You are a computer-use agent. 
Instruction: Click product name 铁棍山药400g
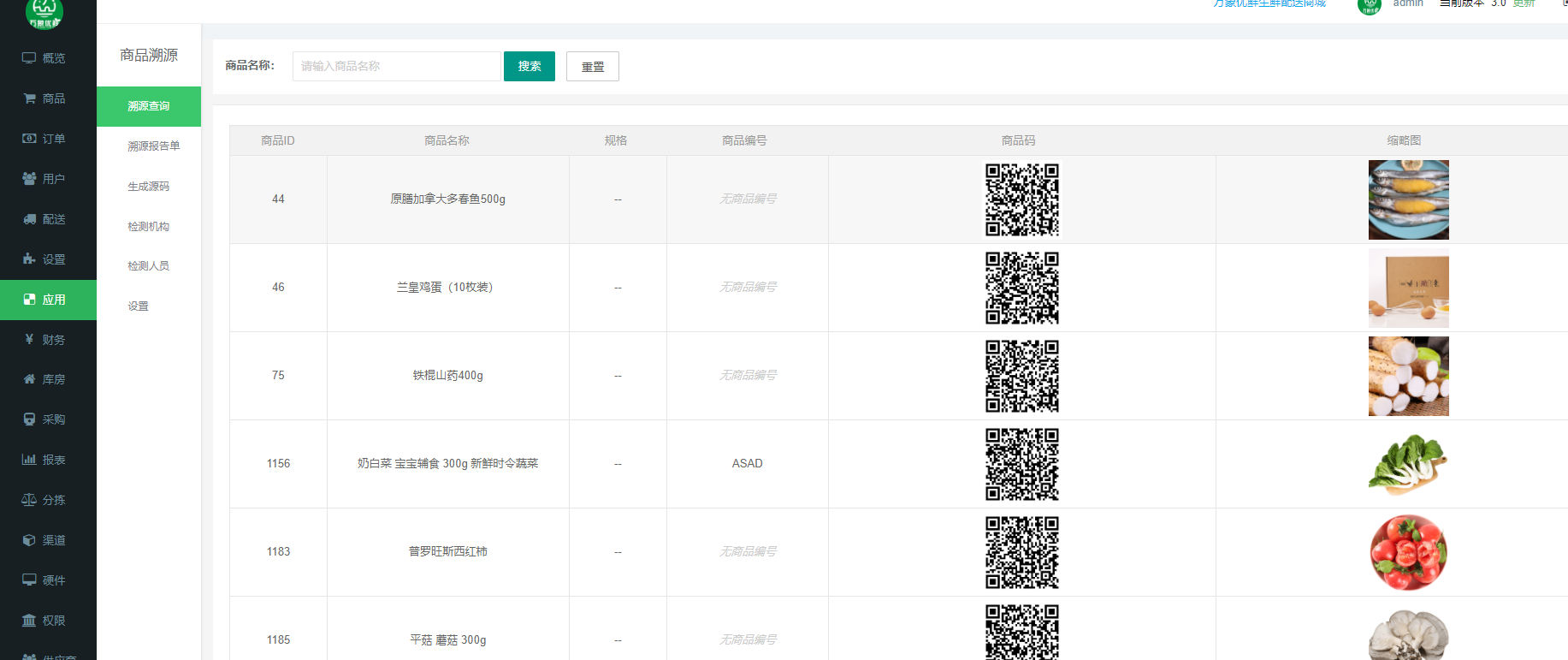pos(448,375)
